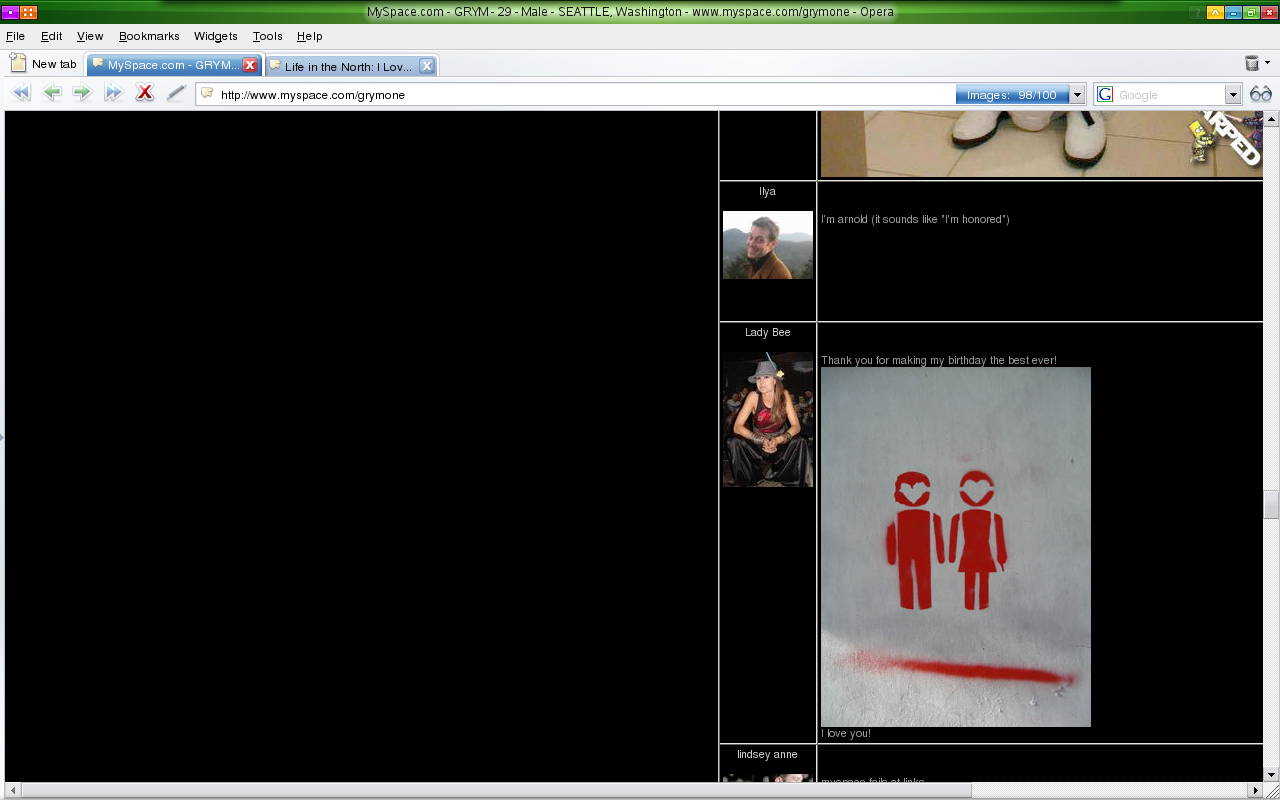The height and width of the screenshot is (800, 1280).
Task: Switch to the MySpace.com GRYM tab
Action: point(173,65)
